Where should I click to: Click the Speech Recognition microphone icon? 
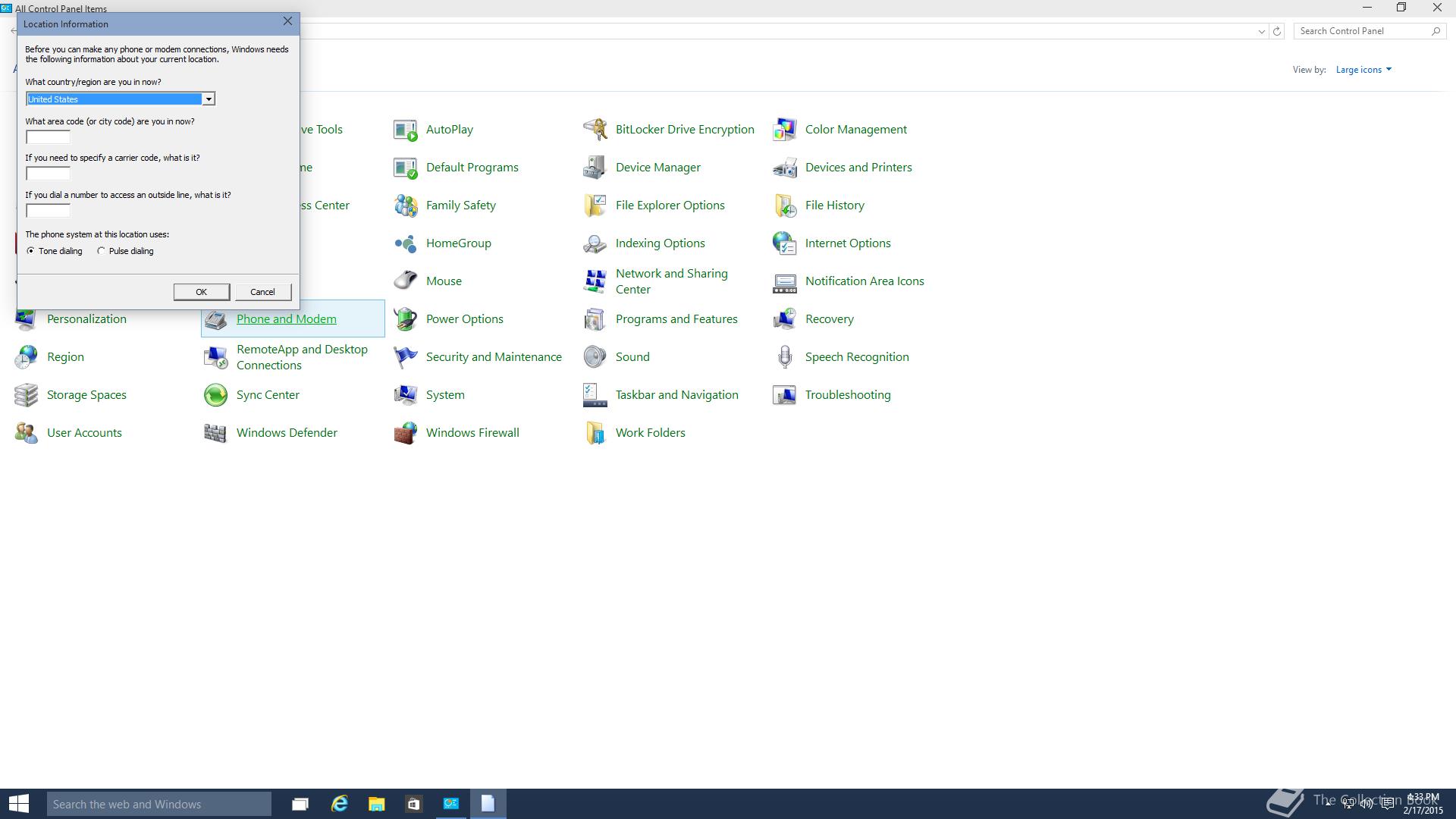(785, 357)
